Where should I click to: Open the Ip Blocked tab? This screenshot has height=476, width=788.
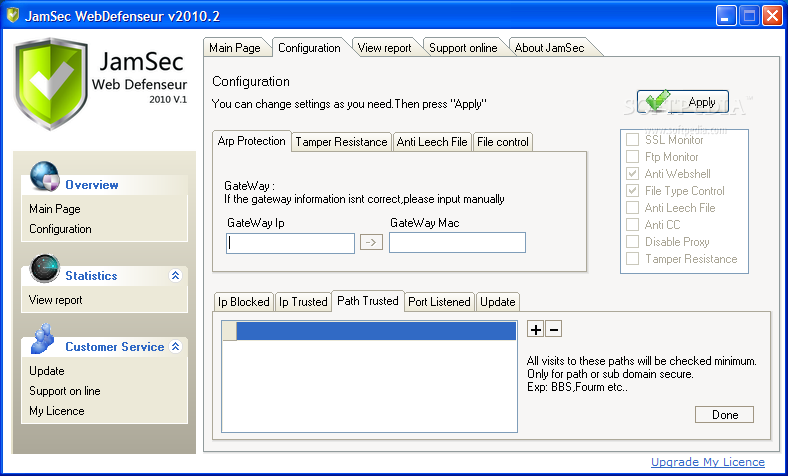pyautogui.click(x=244, y=302)
